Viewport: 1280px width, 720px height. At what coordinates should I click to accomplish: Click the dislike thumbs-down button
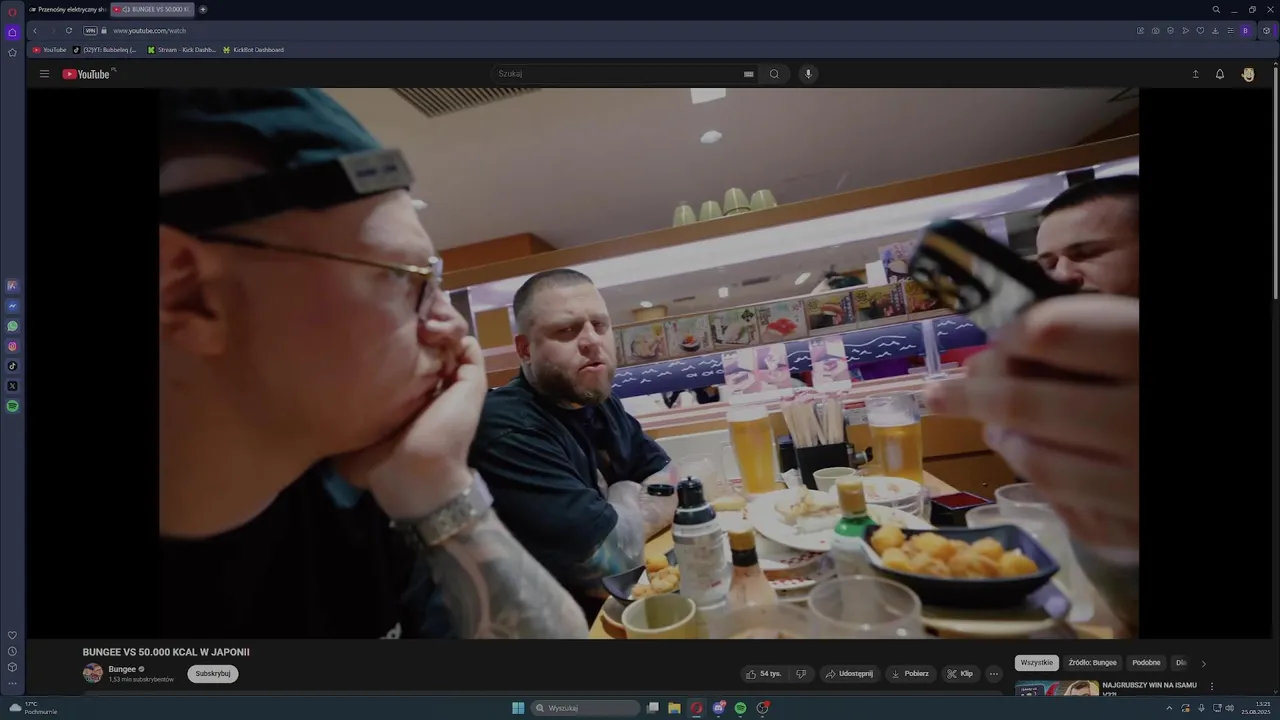click(801, 674)
